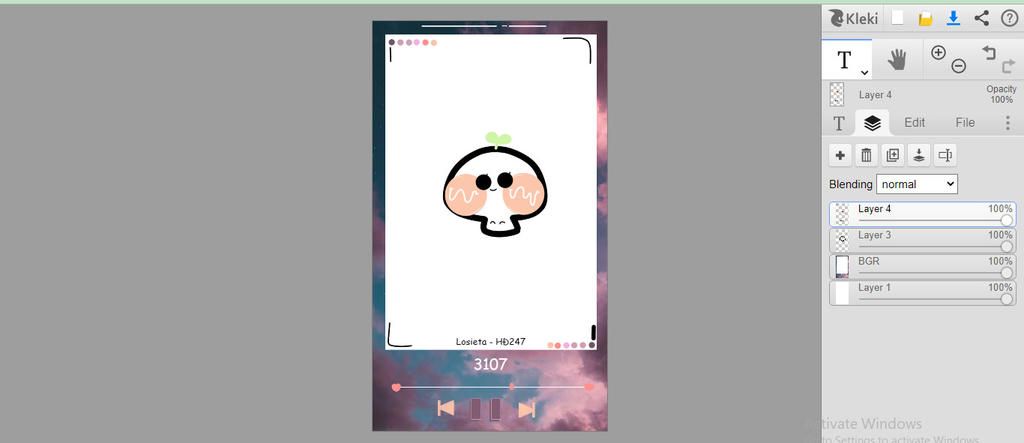Undo the last action
The image size is (1024, 443).
[x=989, y=52]
